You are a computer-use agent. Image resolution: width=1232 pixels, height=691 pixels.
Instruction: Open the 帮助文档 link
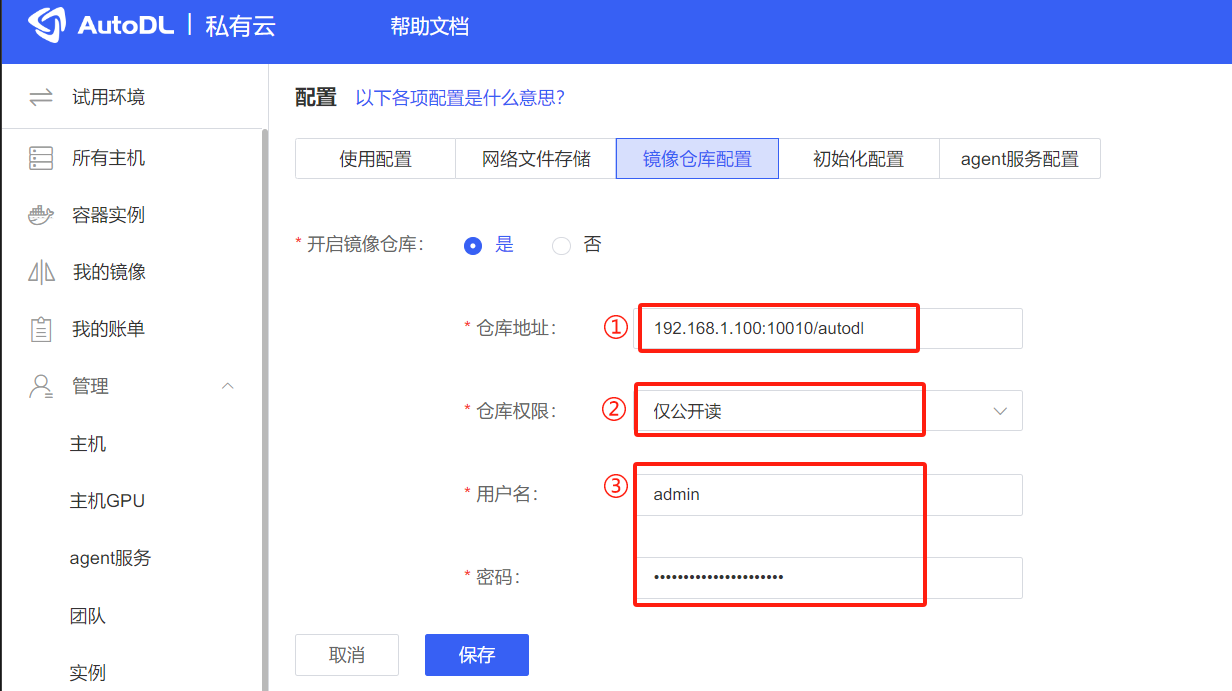(429, 30)
